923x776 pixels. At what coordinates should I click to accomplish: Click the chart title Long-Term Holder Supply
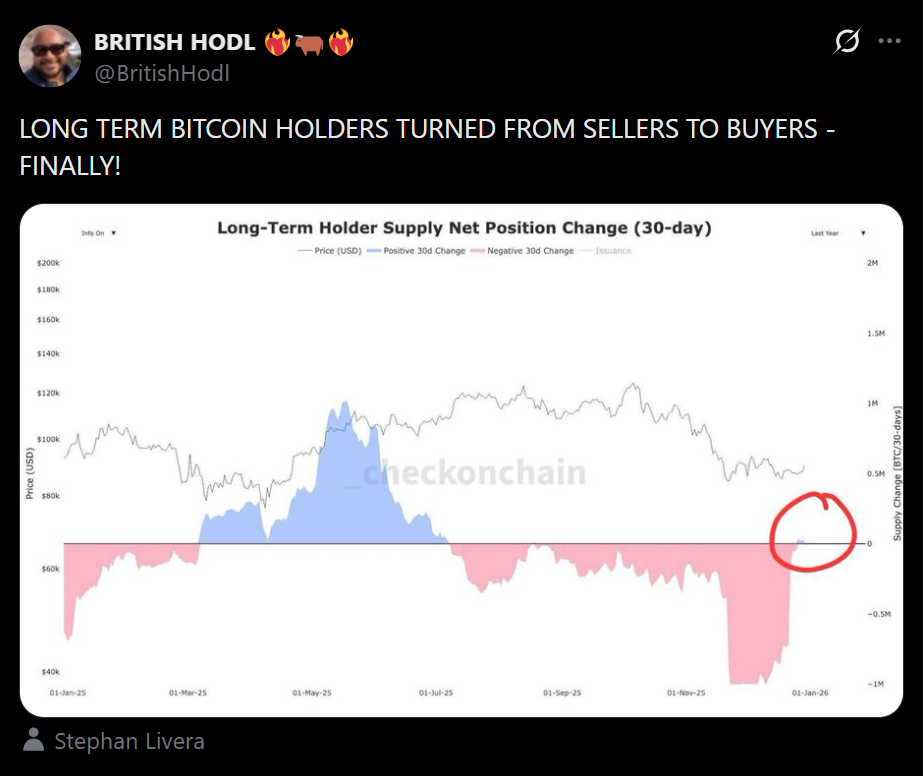464,228
